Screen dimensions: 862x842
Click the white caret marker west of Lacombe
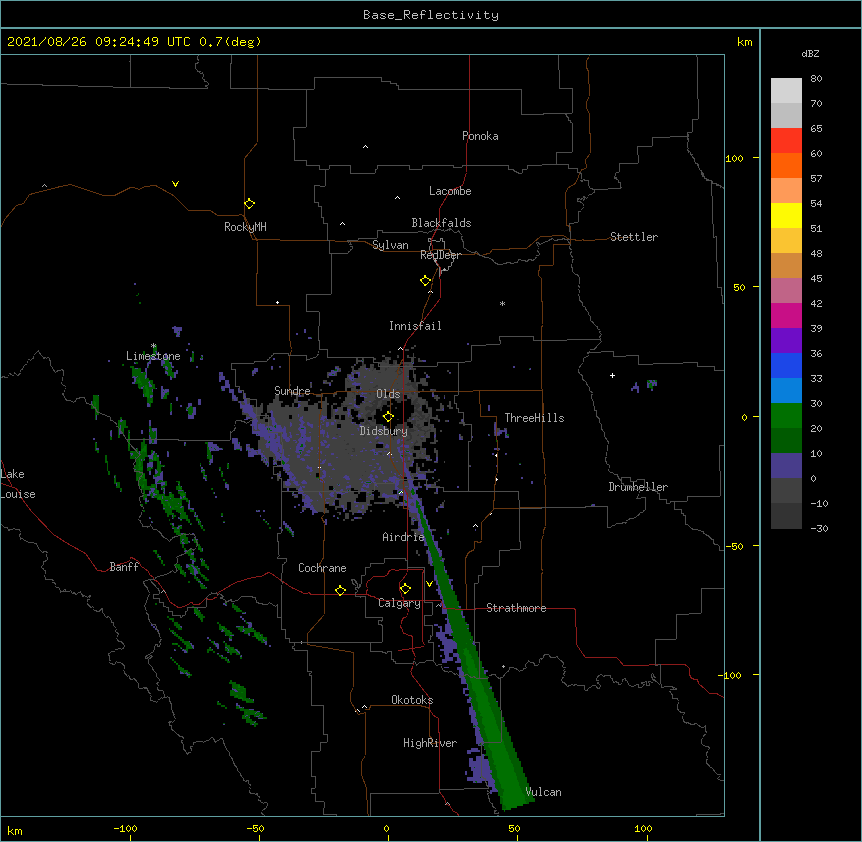(397, 198)
